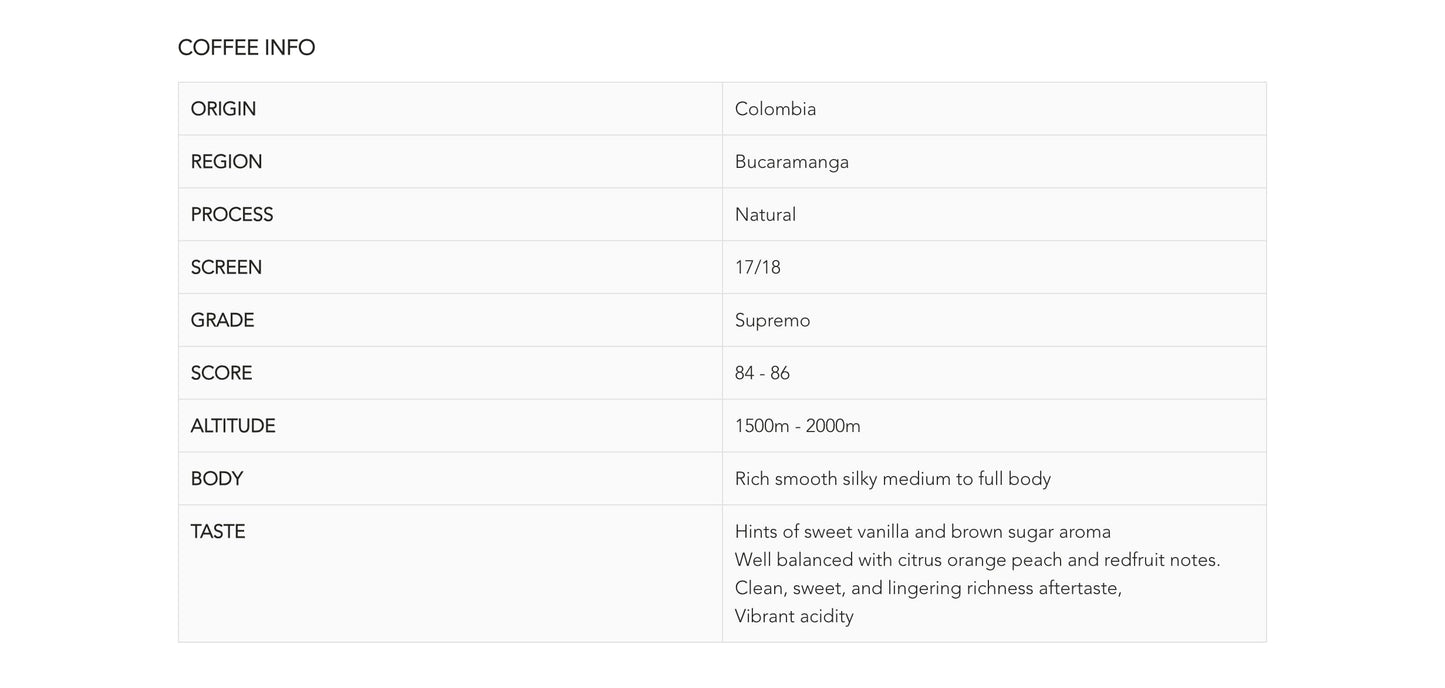Click the REGION row label

coord(226,162)
